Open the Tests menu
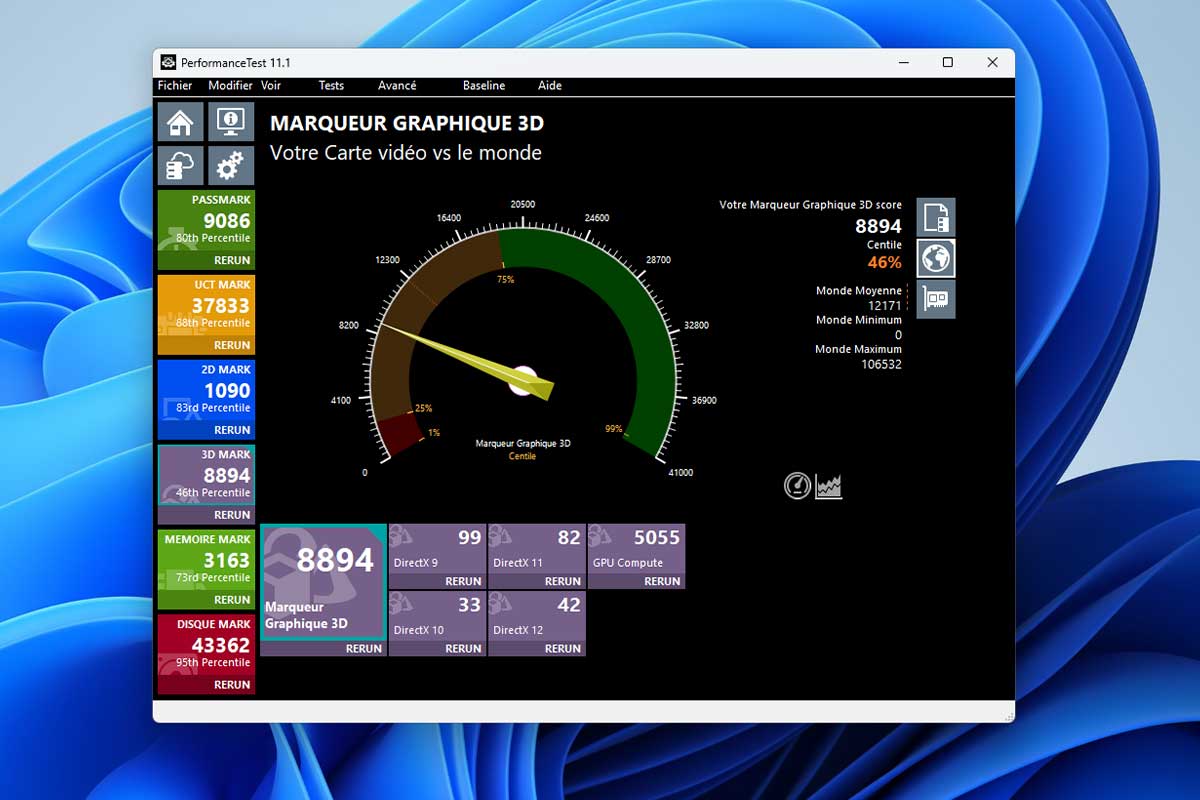This screenshot has height=800, width=1200. pos(331,86)
